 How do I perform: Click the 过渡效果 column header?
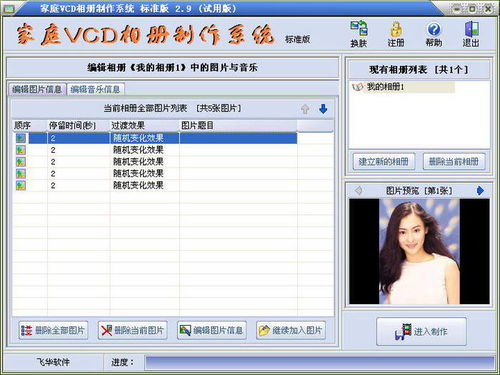point(145,125)
